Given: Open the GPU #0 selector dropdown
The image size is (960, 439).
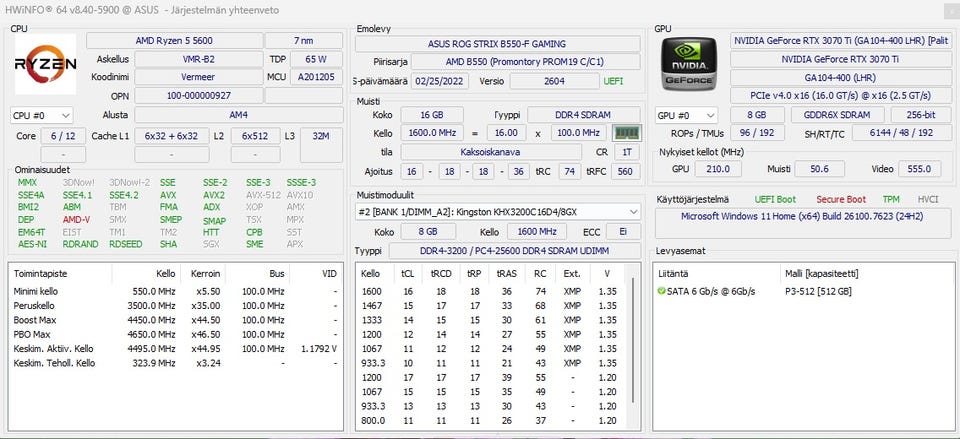Looking at the screenshot, I should point(686,115).
